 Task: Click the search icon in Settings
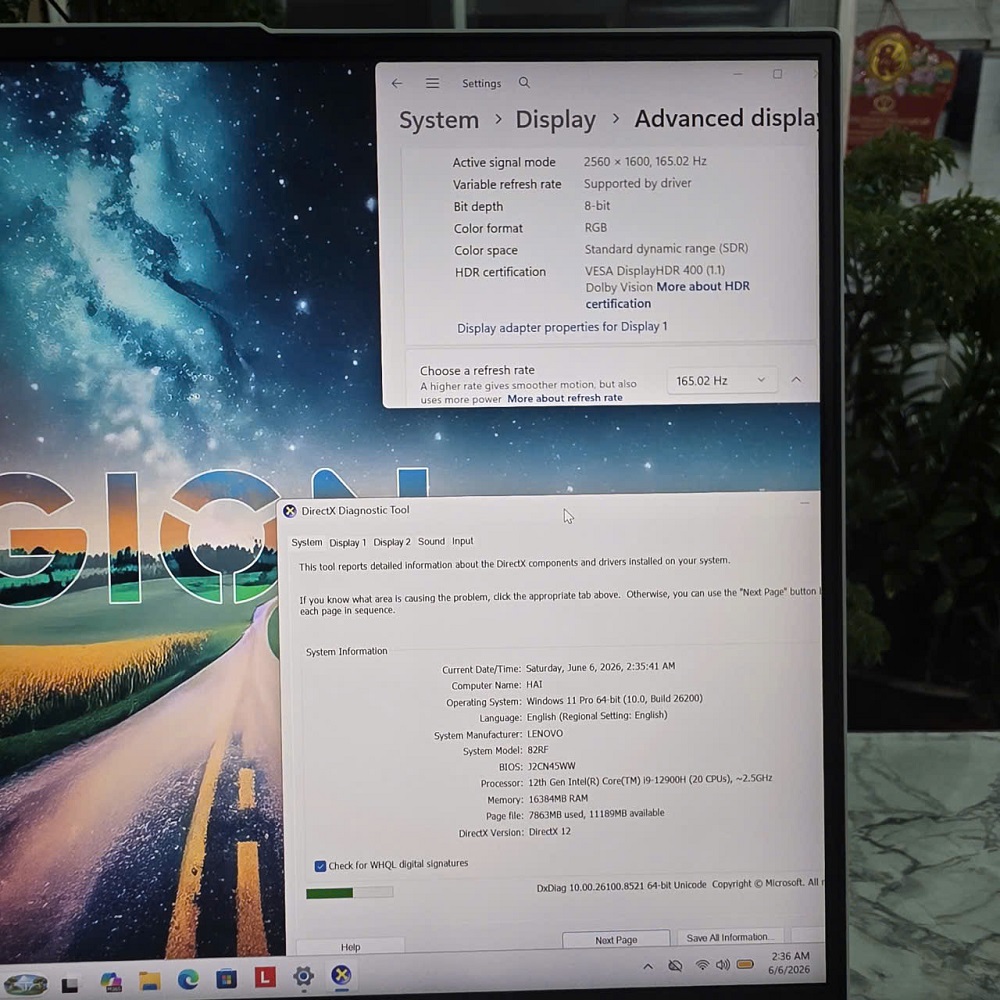pos(524,82)
